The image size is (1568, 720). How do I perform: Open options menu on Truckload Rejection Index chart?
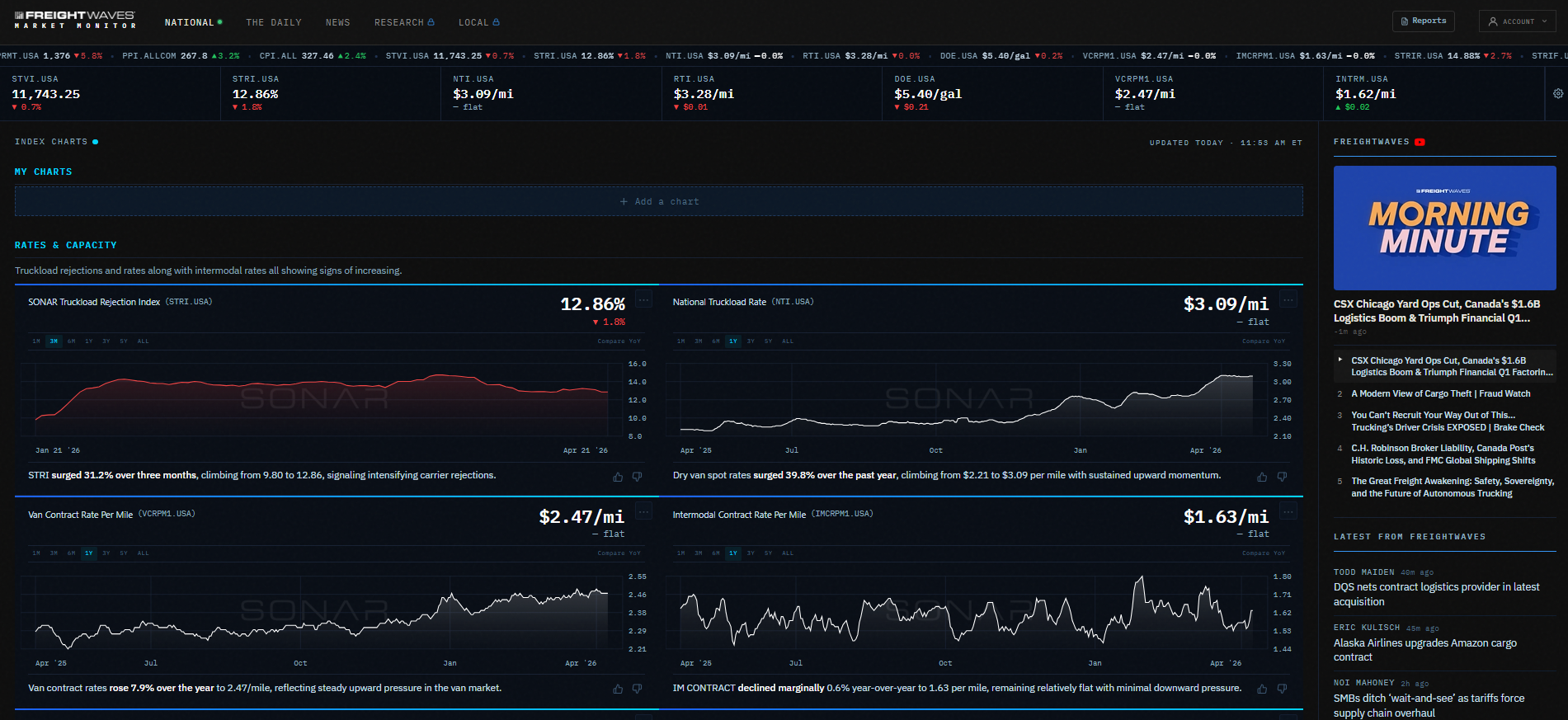pyautogui.click(x=643, y=300)
